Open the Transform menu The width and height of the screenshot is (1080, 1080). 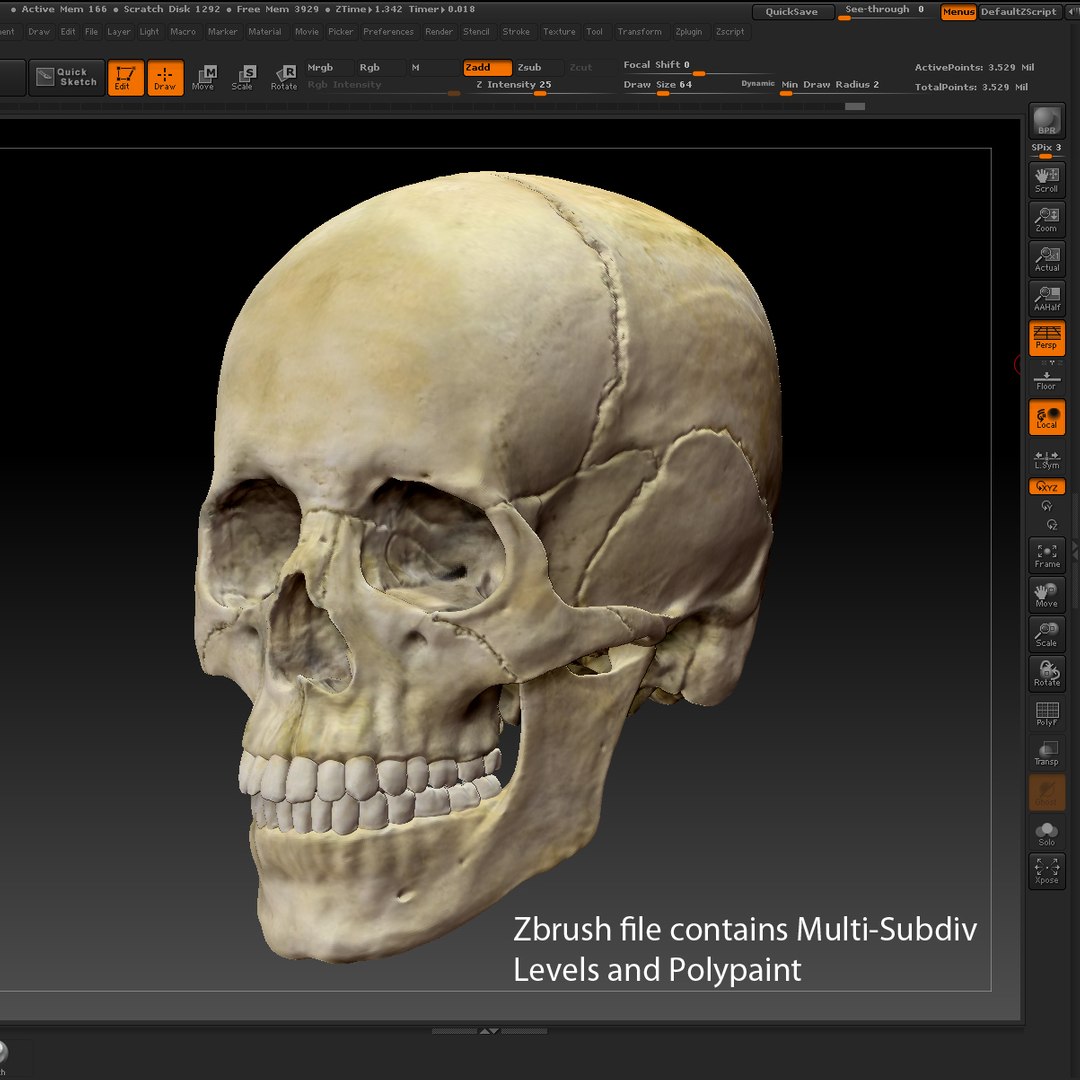point(639,32)
